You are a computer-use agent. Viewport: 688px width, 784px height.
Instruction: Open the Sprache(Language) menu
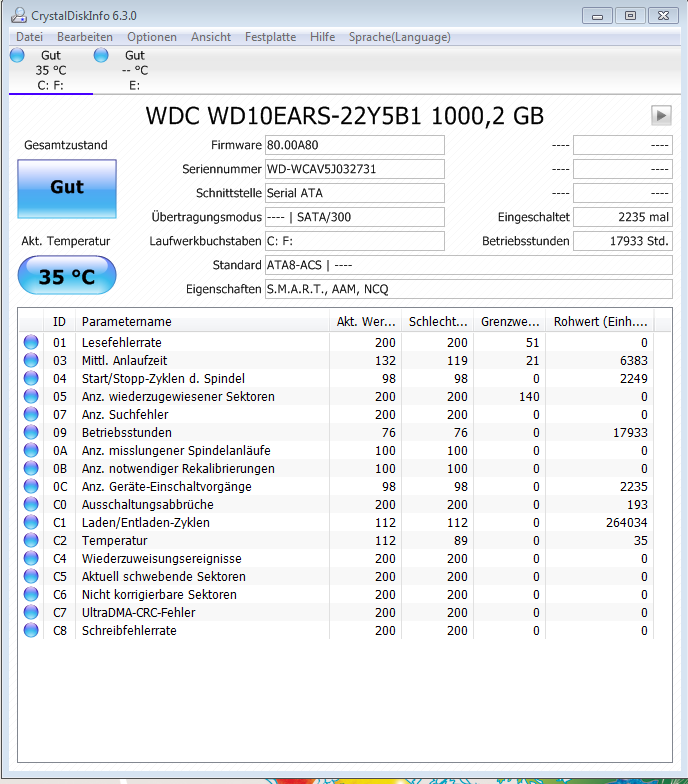coord(400,37)
